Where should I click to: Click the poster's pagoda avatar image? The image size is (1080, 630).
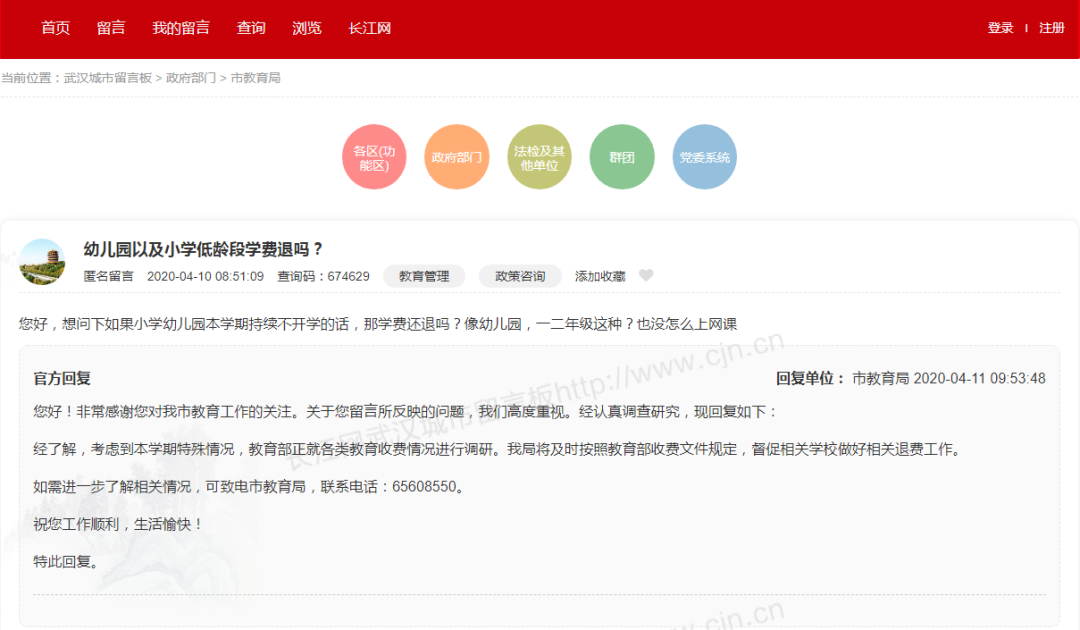[43, 262]
